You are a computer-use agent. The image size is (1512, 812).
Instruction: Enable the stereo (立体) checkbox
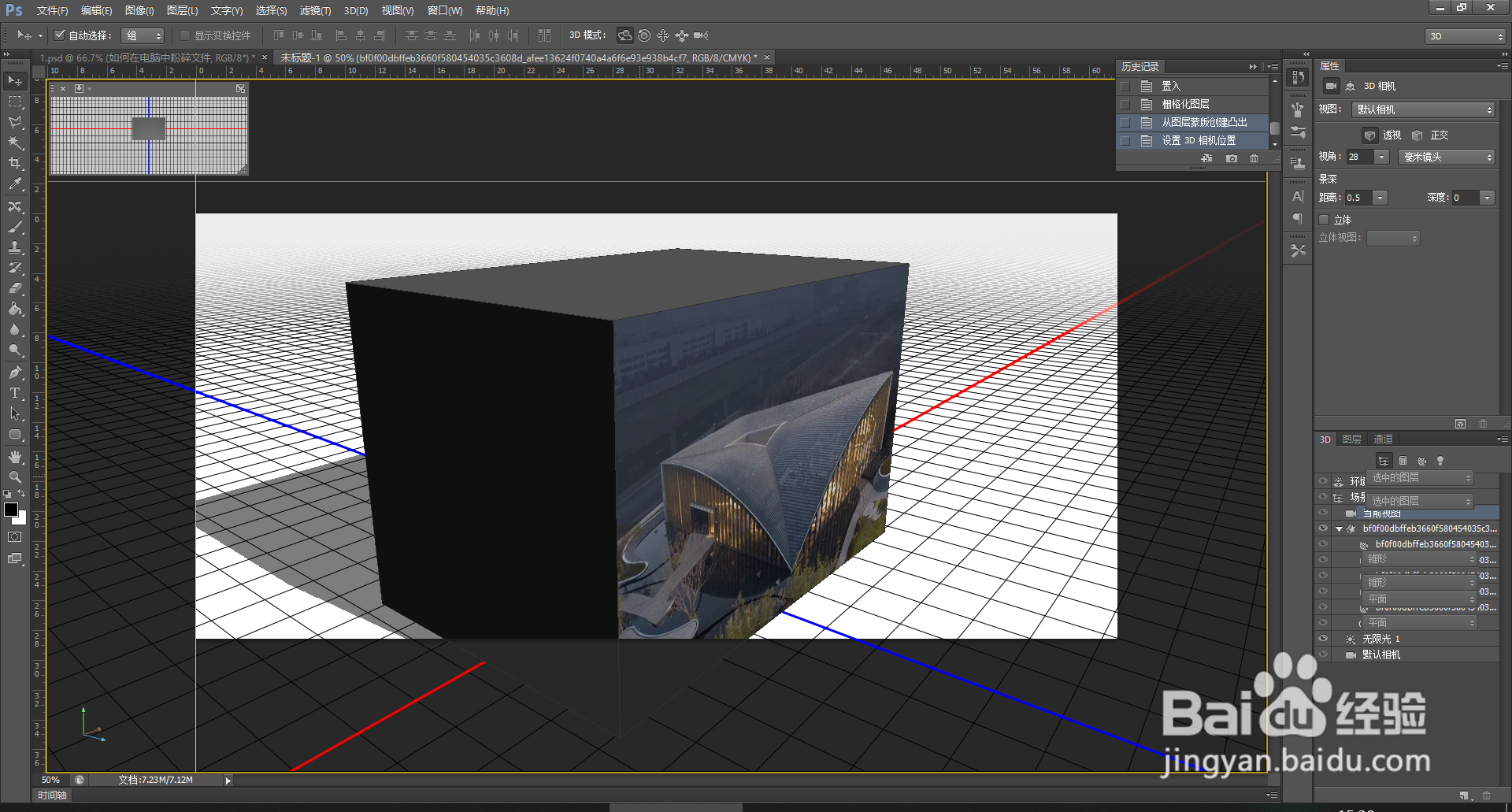coord(1325,220)
